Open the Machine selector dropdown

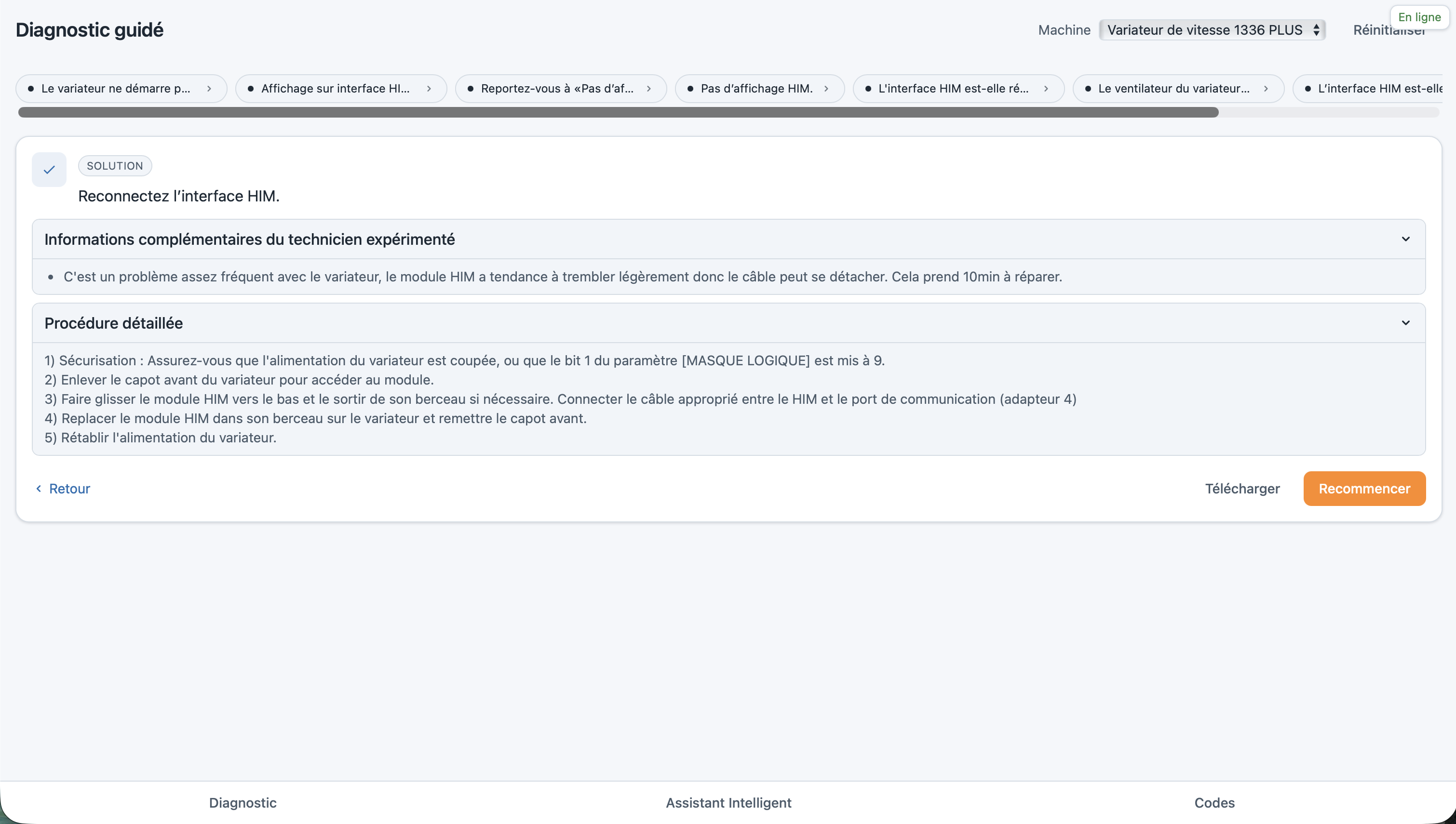[x=1212, y=30]
